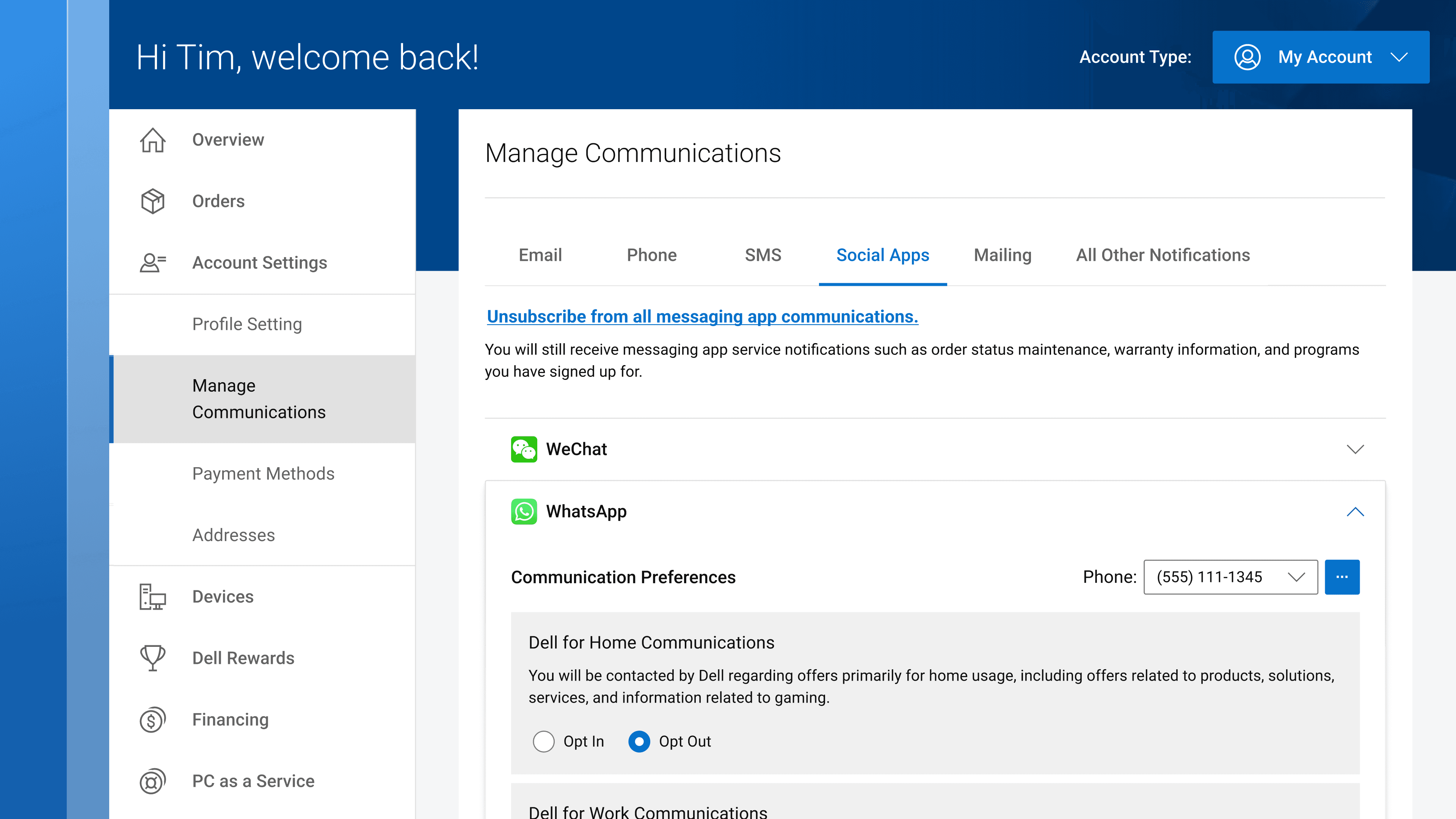Select the Opt Out radio button
The width and height of the screenshot is (1456, 819).
pyautogui.click(x=639, y=741)
